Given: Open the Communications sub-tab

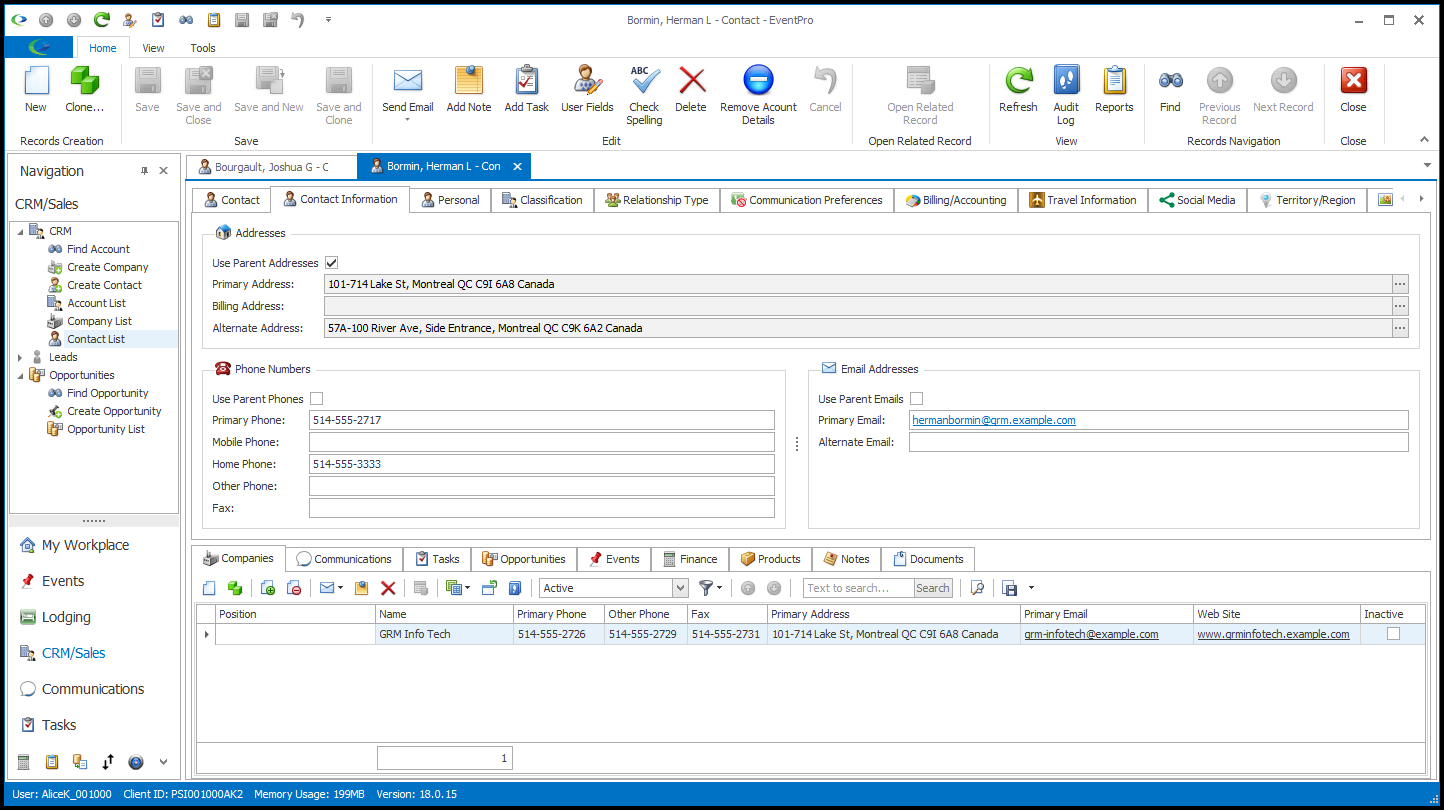Looking at the screenshot, I should (344, 559).
